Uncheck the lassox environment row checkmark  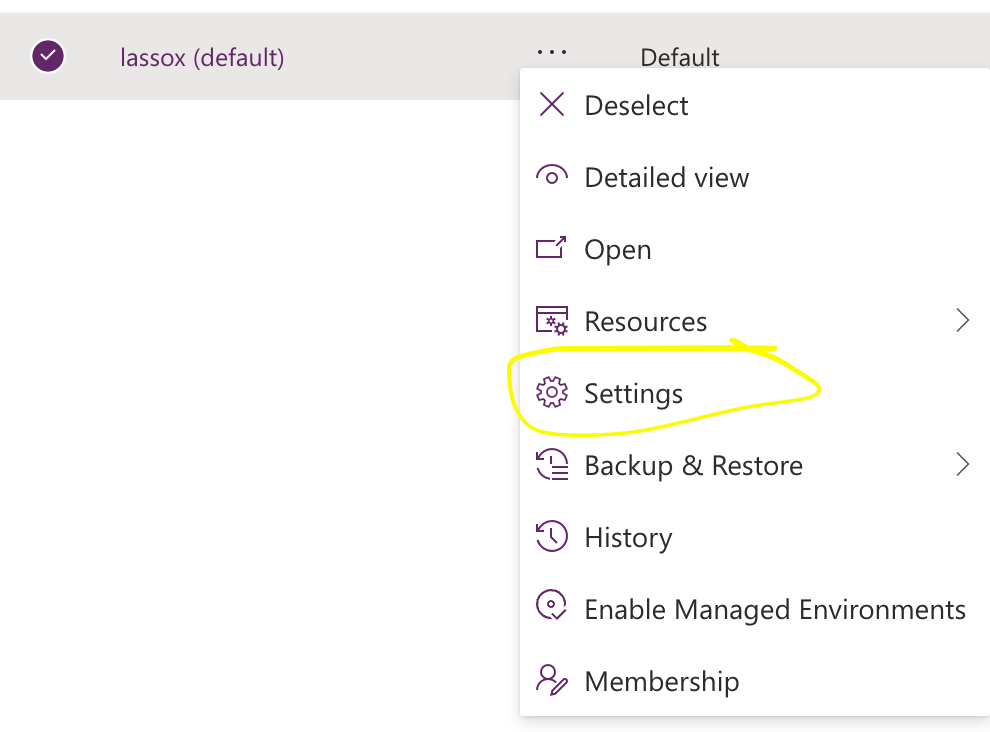tap(48, 56)
